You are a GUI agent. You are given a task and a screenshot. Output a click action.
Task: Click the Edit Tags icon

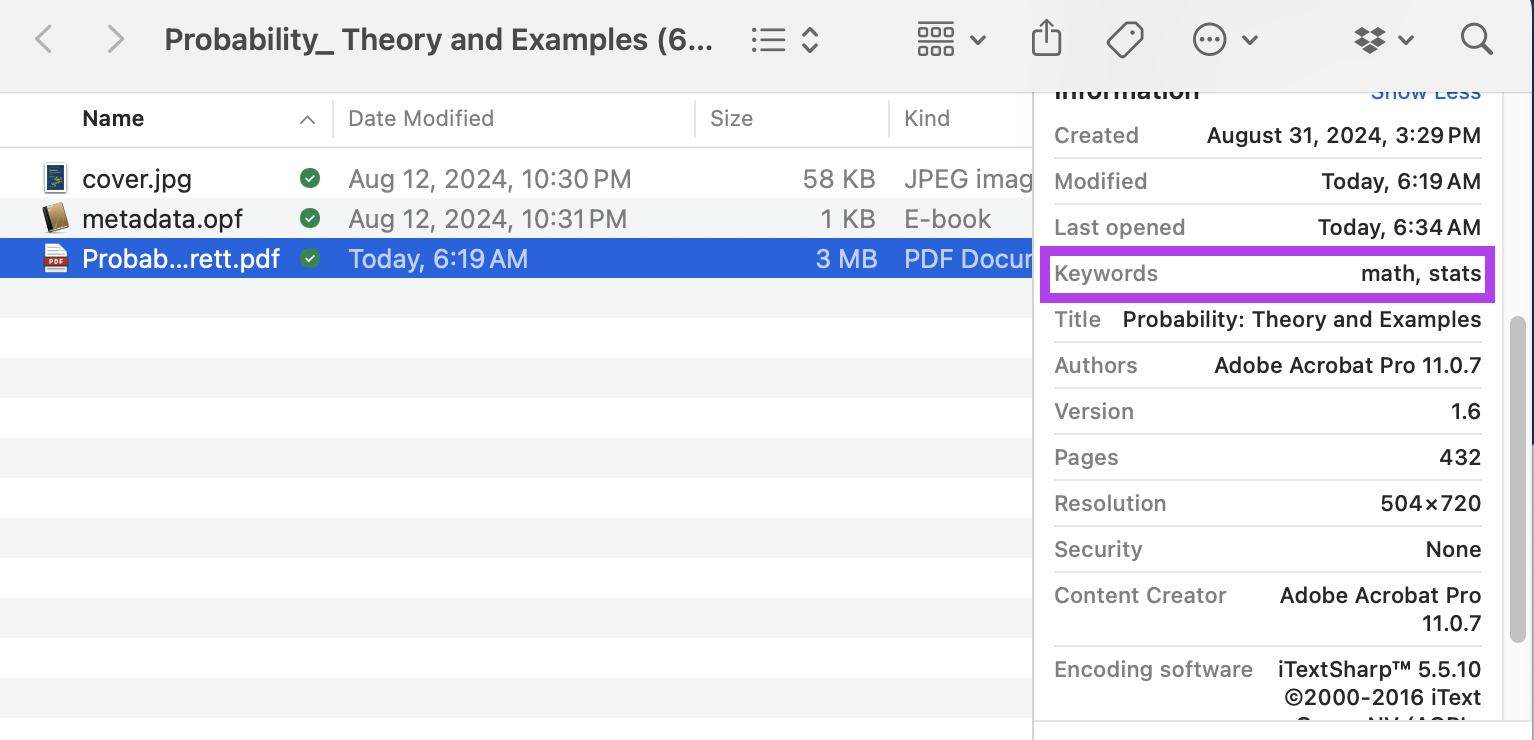[1125, 40]
